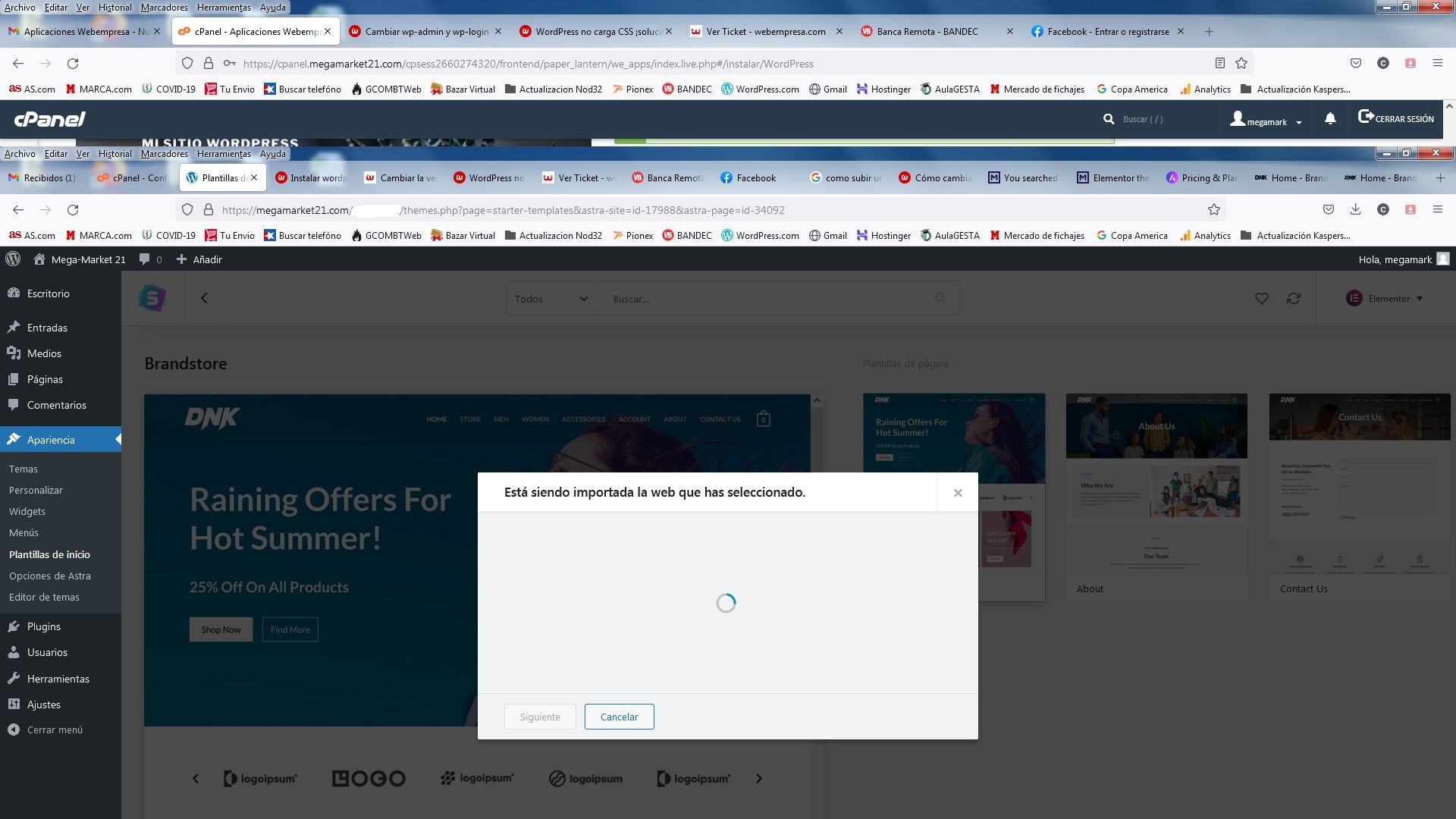Open Analytics bookmark in front browser
The width and height of the screenshot is (1456, 819).
click(x=1205, y=235)
